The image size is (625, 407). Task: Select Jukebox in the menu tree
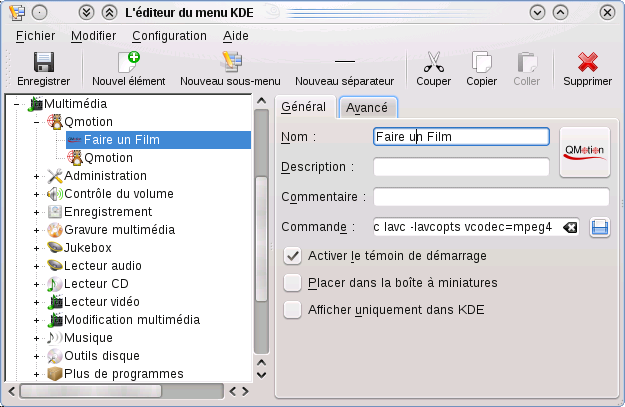(x=87, y=248)
